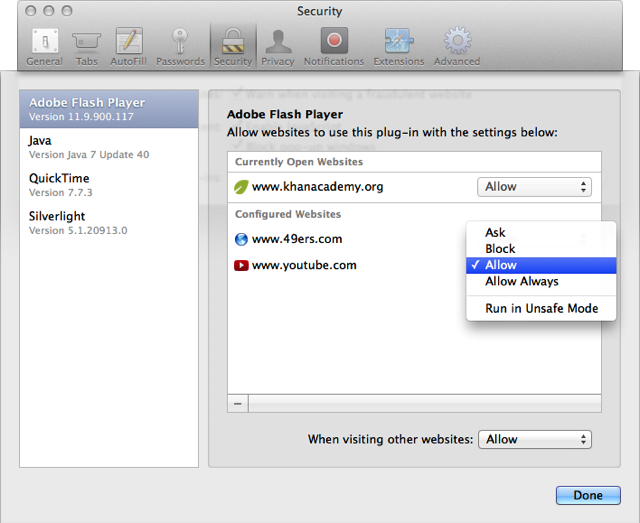Select Java in the plug-in list
The width and height of the screenshot is (640, 523).
tap(40, 141)
